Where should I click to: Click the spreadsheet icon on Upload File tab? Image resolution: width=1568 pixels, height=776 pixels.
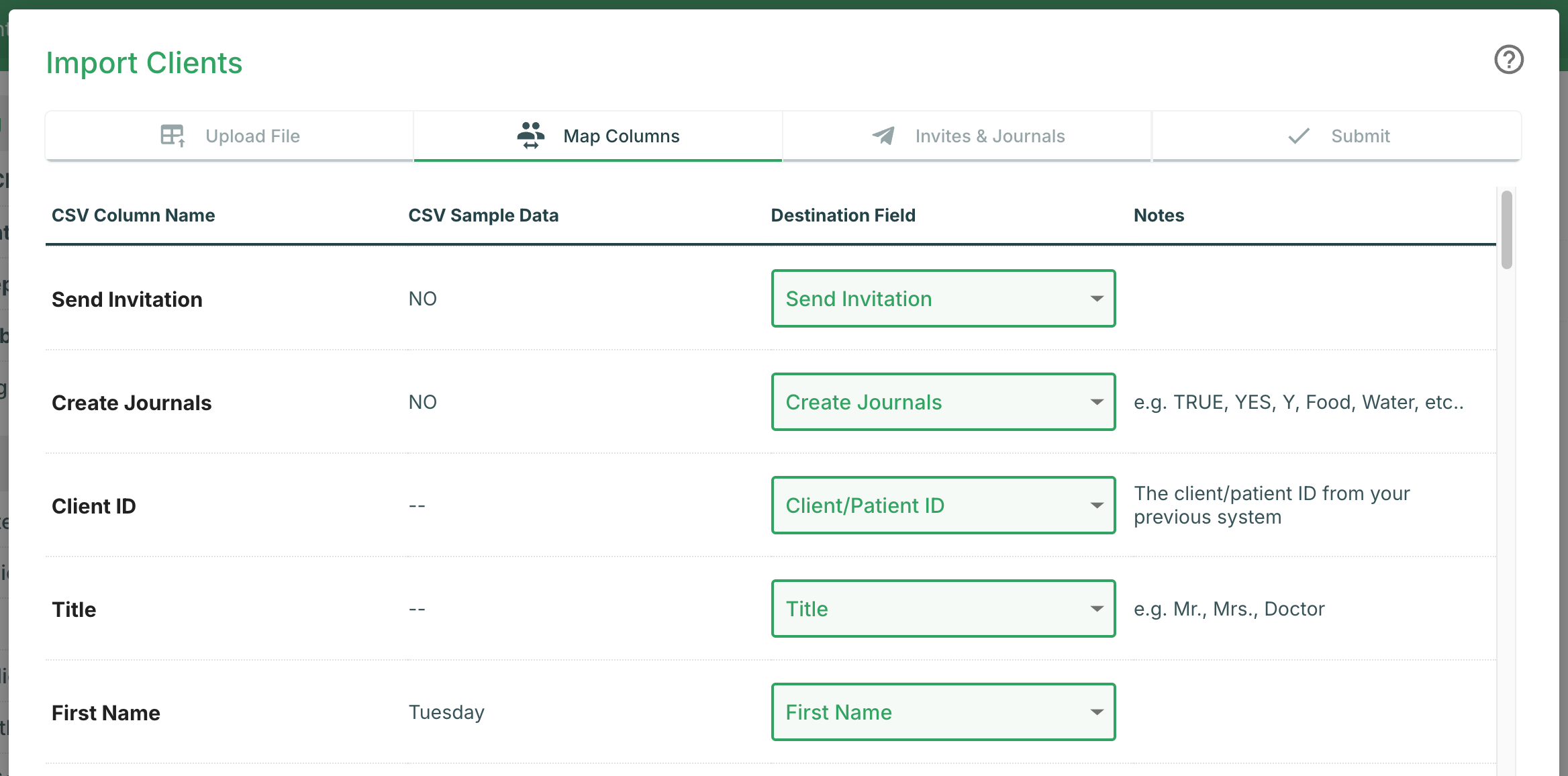(x=173, y=136)
